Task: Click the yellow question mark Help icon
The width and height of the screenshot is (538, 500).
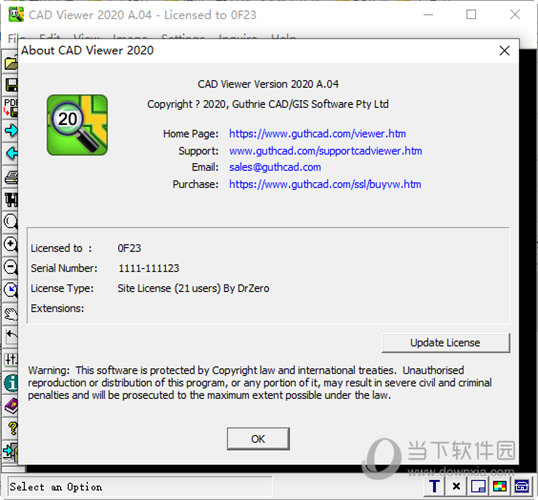Action: [12, 429]
